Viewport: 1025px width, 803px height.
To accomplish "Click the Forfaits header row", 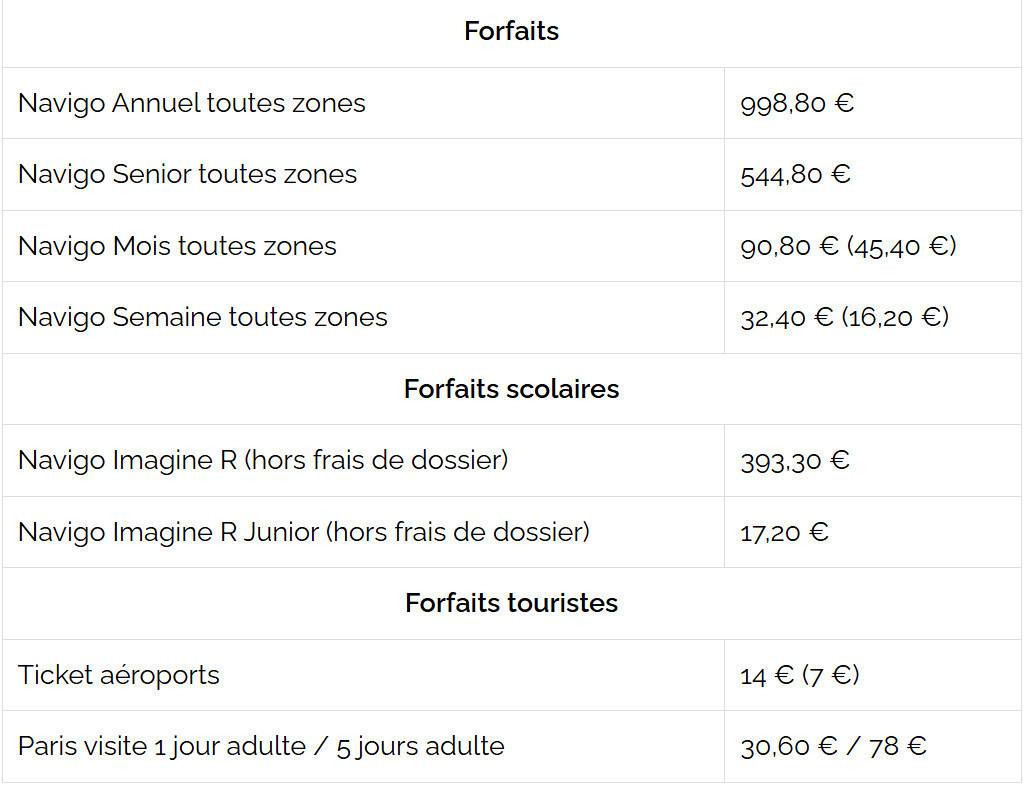I will (x=511, y=32).
